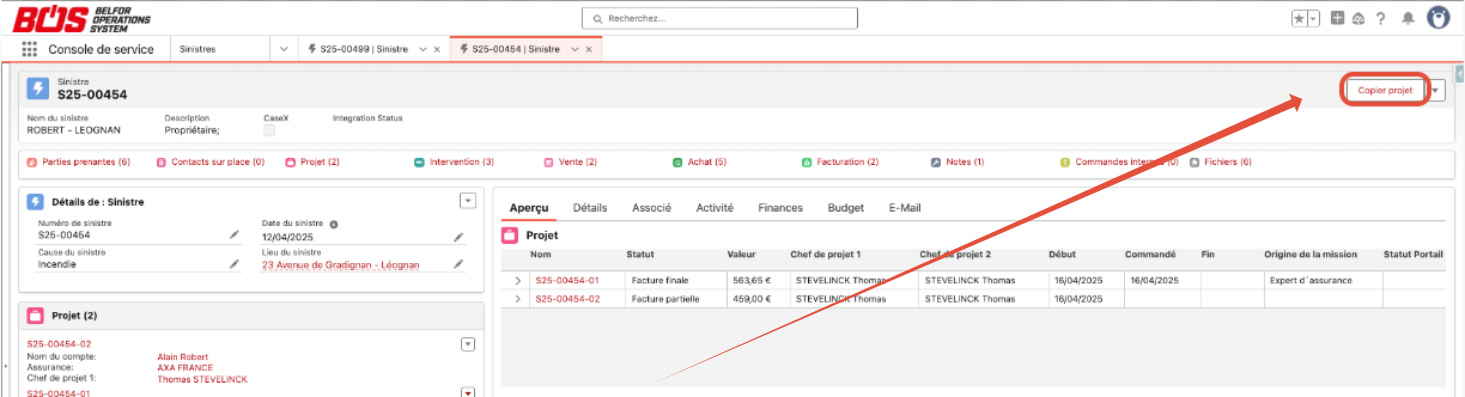Expand the Sinistres navigation dropdown chevron

[284, 49]
